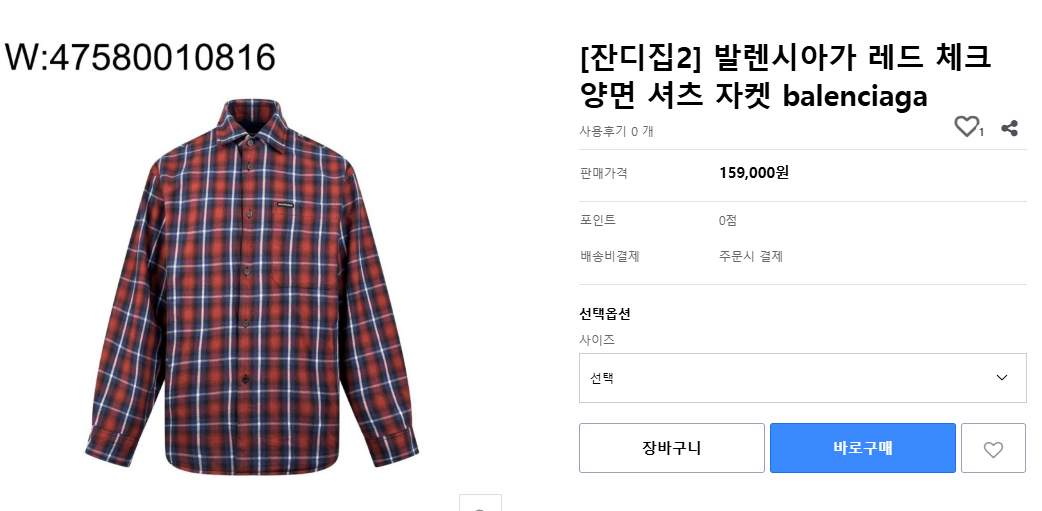Click the 159,000원 price text
Screen dimensions: 1042x511
(754, 173)
